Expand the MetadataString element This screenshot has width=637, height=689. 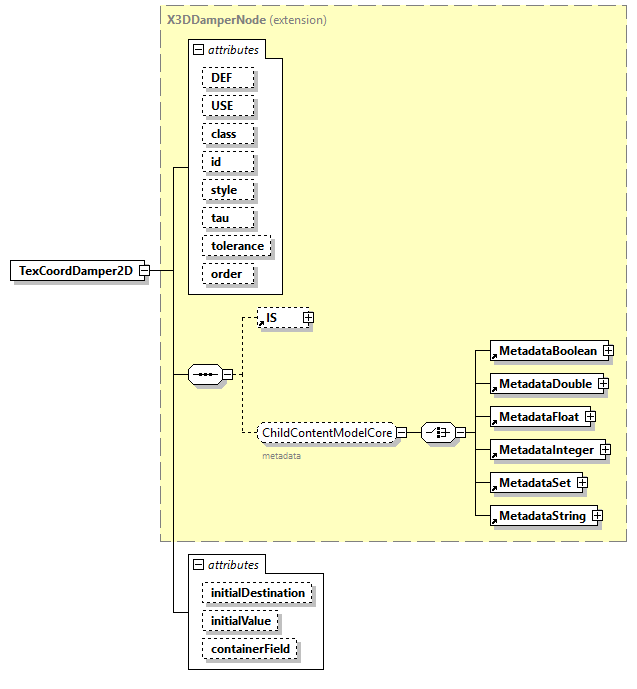tap(596, 516)
